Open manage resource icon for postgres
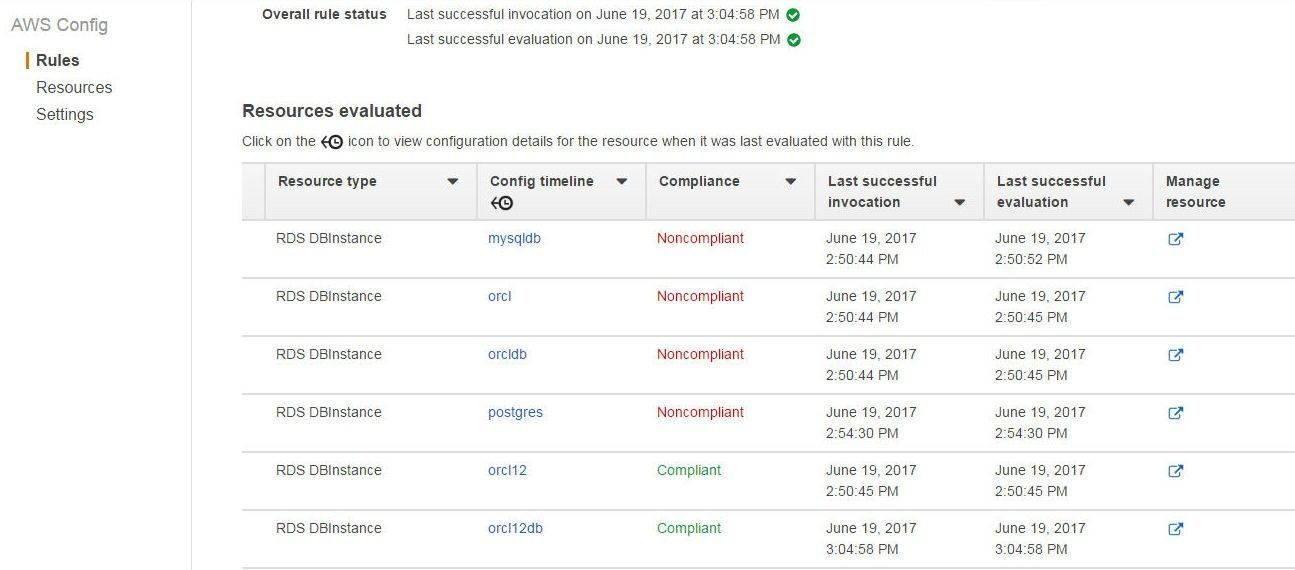The height and width of the screenshot is (570, 1295). pos(1176,413)
